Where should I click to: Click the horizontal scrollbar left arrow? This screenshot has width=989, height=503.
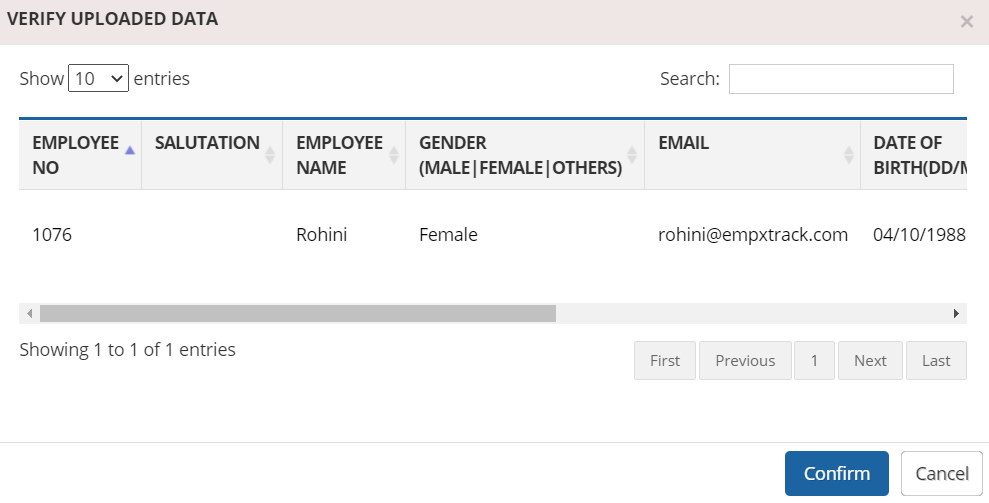coord(29,314)
